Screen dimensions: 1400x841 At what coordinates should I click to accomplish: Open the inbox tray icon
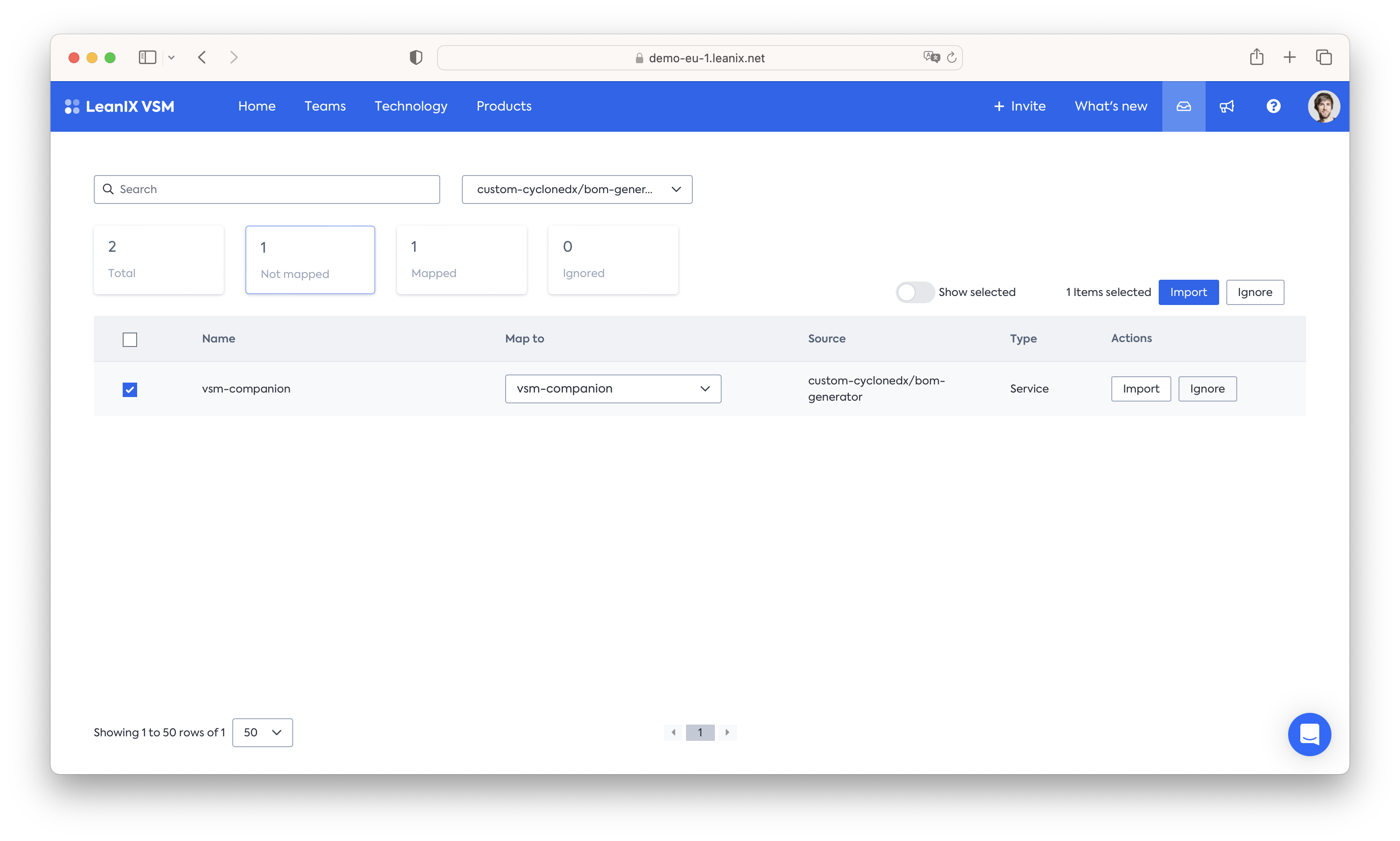(x=1184, y=106)
